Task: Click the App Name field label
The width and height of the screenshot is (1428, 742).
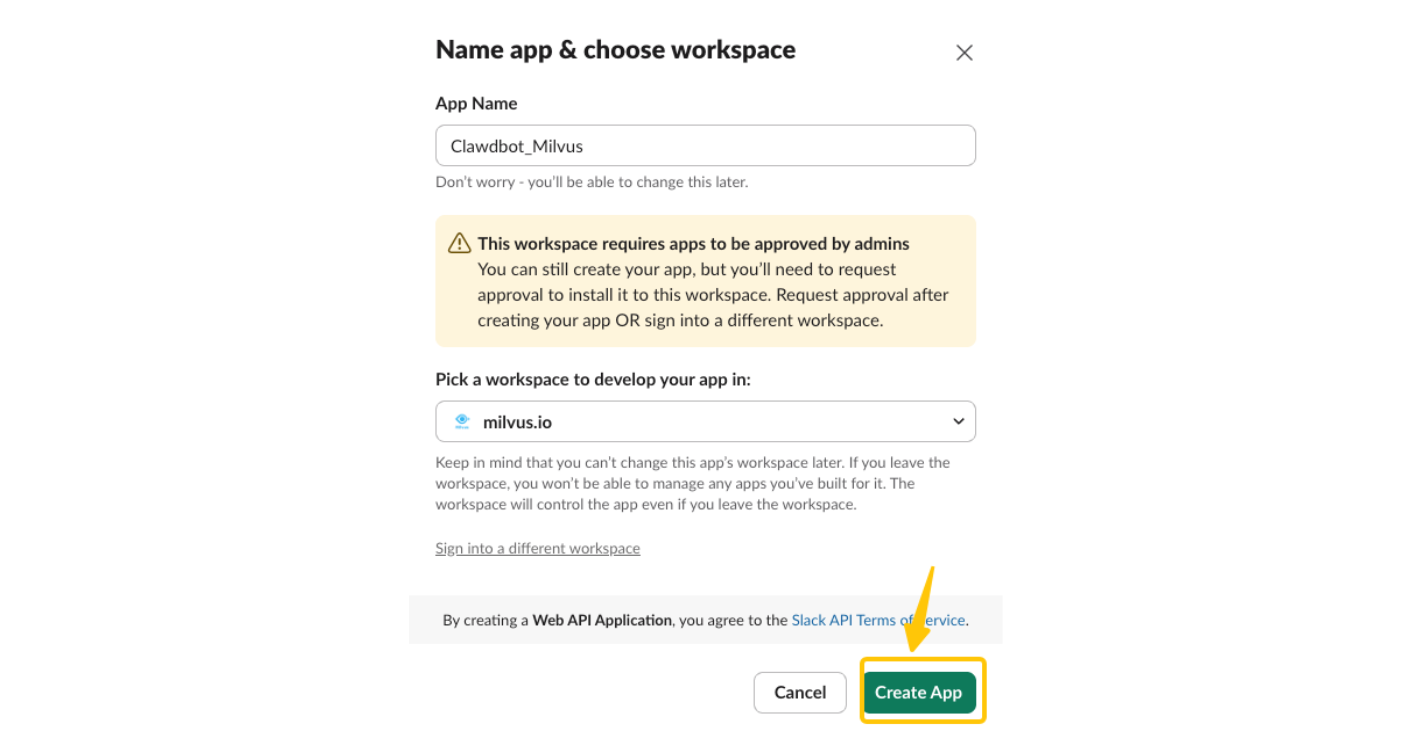Action: pos(476,103)
